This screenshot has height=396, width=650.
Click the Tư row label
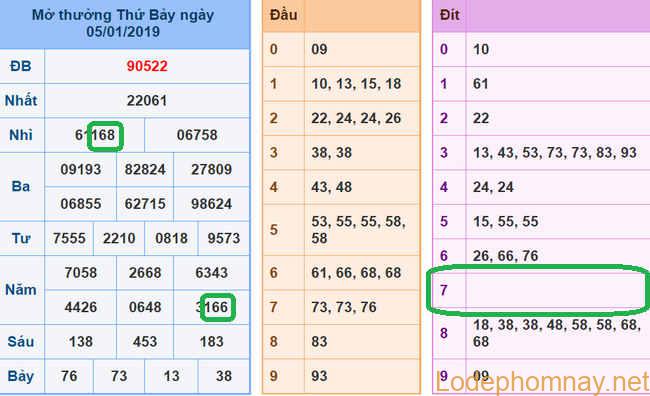point(21,238)
